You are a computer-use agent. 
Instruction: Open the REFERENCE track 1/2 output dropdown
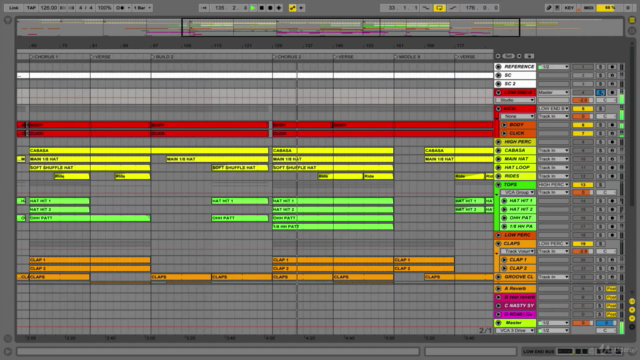pyautogui.click(x=553, y=67)
